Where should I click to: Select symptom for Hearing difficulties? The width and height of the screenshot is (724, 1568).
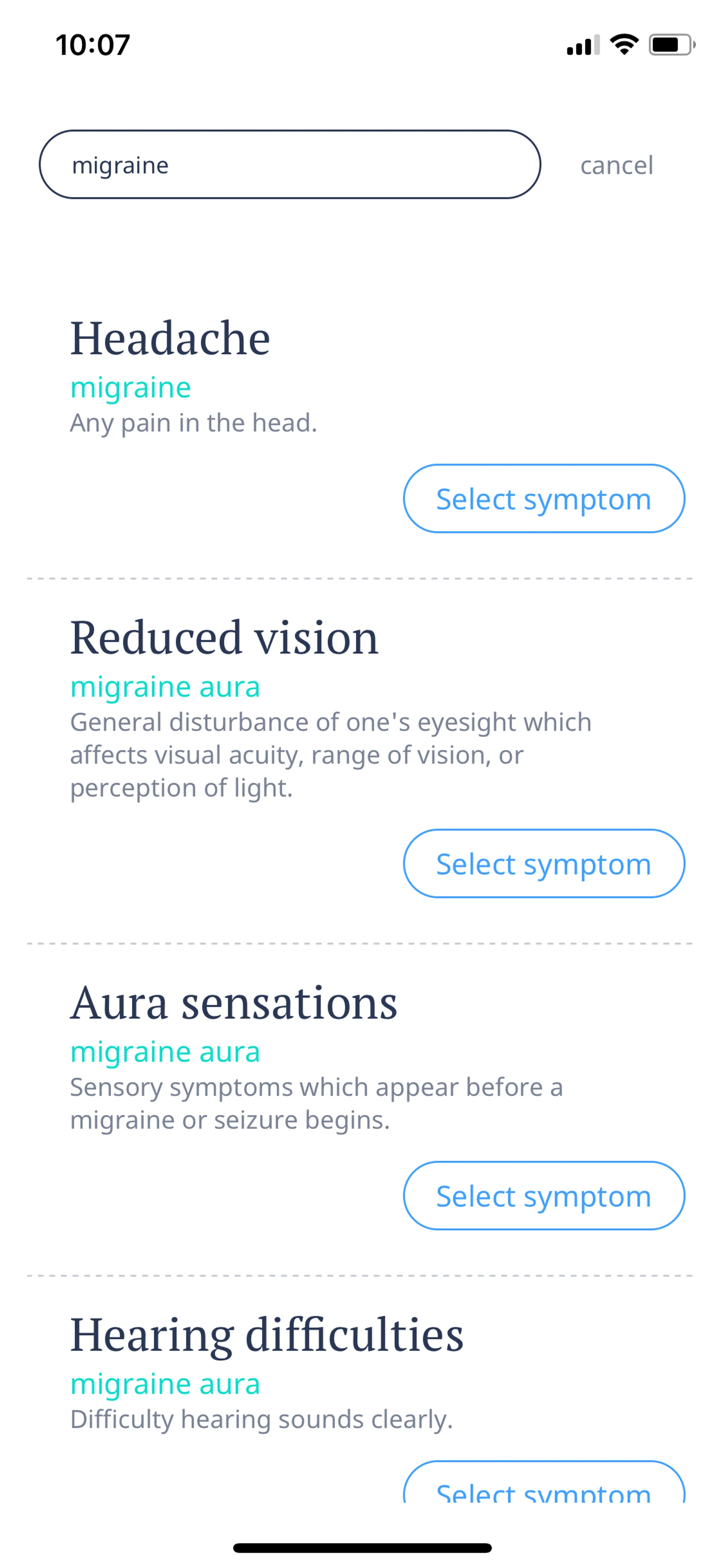click(544, 1483)
